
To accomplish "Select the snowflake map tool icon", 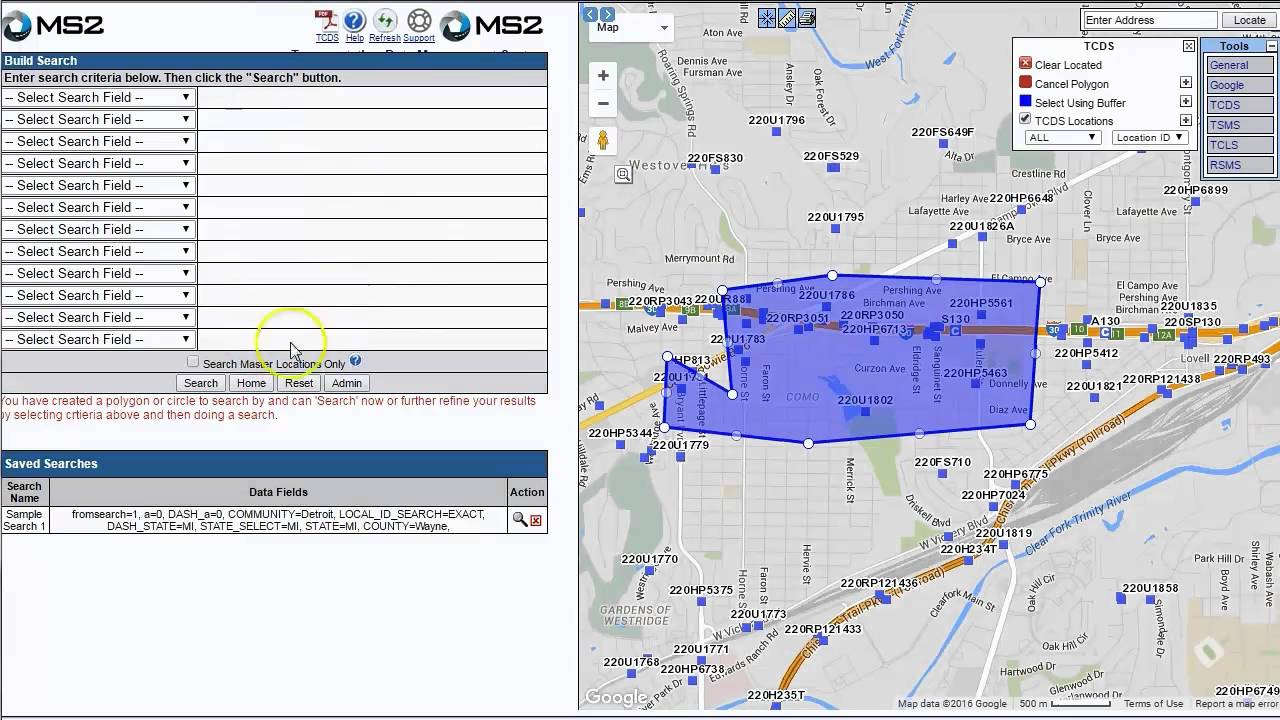I will pyautogui.click(x=767, y=18).
